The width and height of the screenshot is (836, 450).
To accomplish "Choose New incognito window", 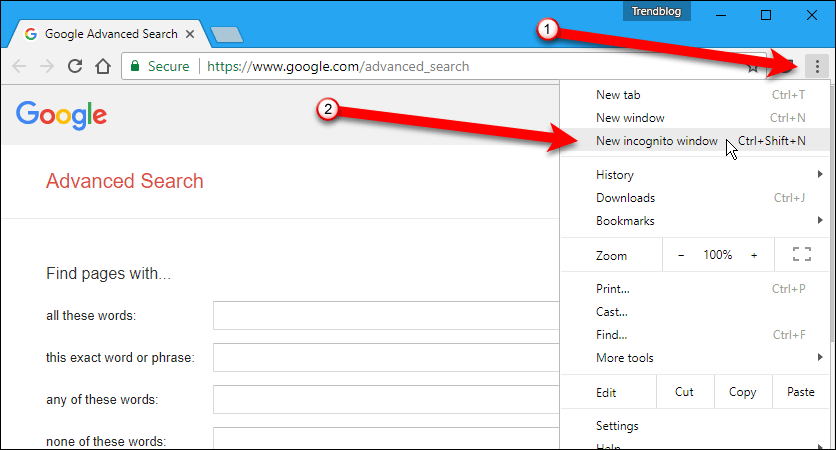I will 695,141.
